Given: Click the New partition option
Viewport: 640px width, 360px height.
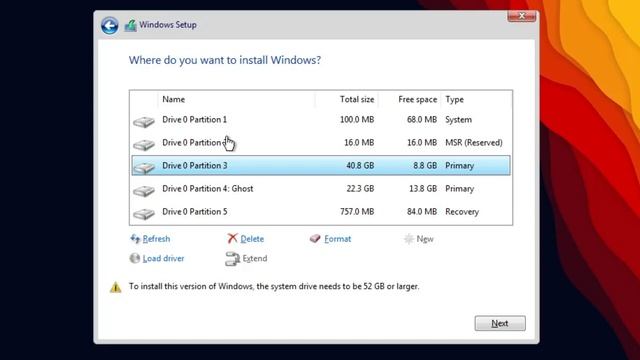Looking at the screenshot, I should point(425,239).
